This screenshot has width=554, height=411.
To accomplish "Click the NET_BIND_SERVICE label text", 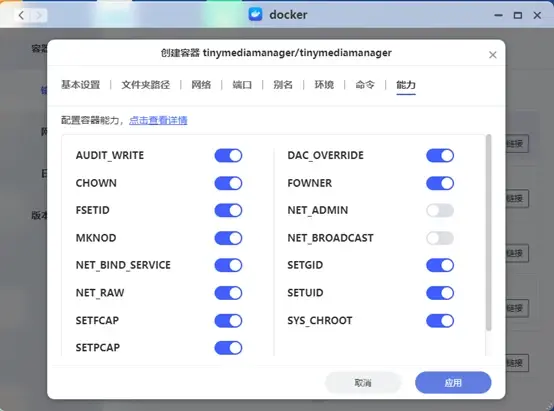I will (x=123, y=265).
